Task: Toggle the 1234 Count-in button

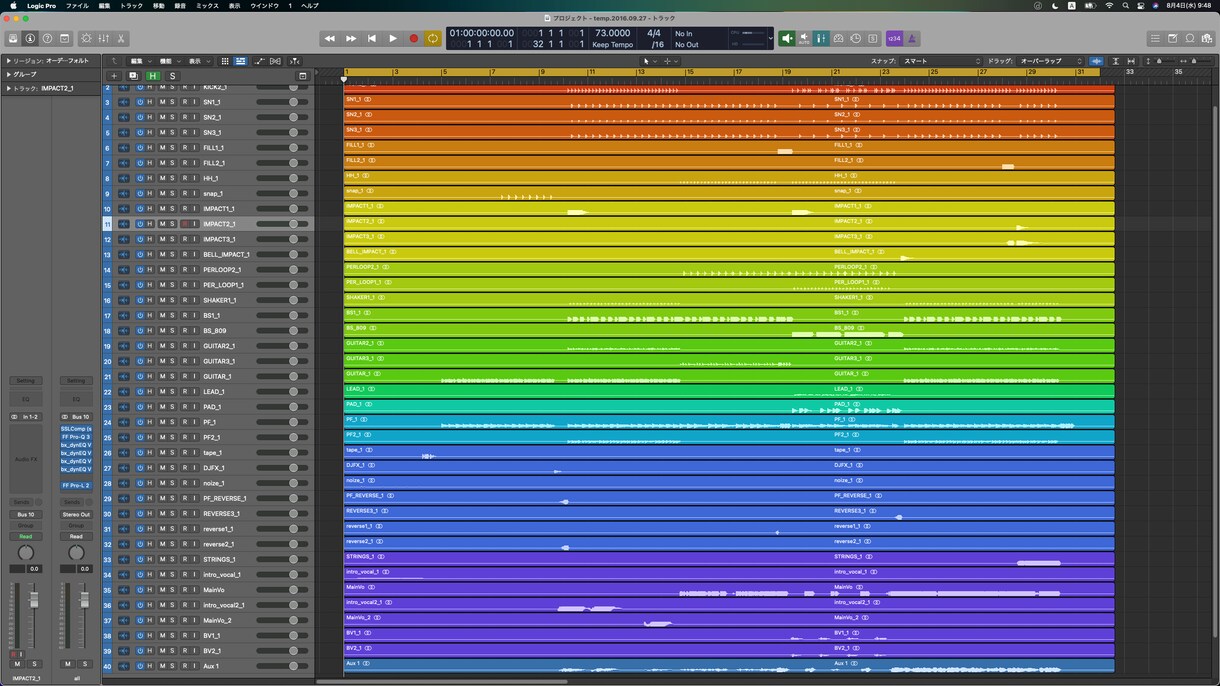Action: click(x=894, y=38)
